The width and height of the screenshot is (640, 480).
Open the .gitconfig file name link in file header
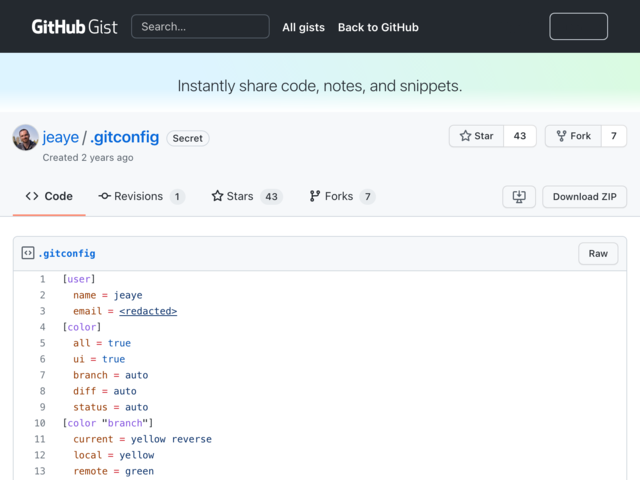click(x=67, y=253)
